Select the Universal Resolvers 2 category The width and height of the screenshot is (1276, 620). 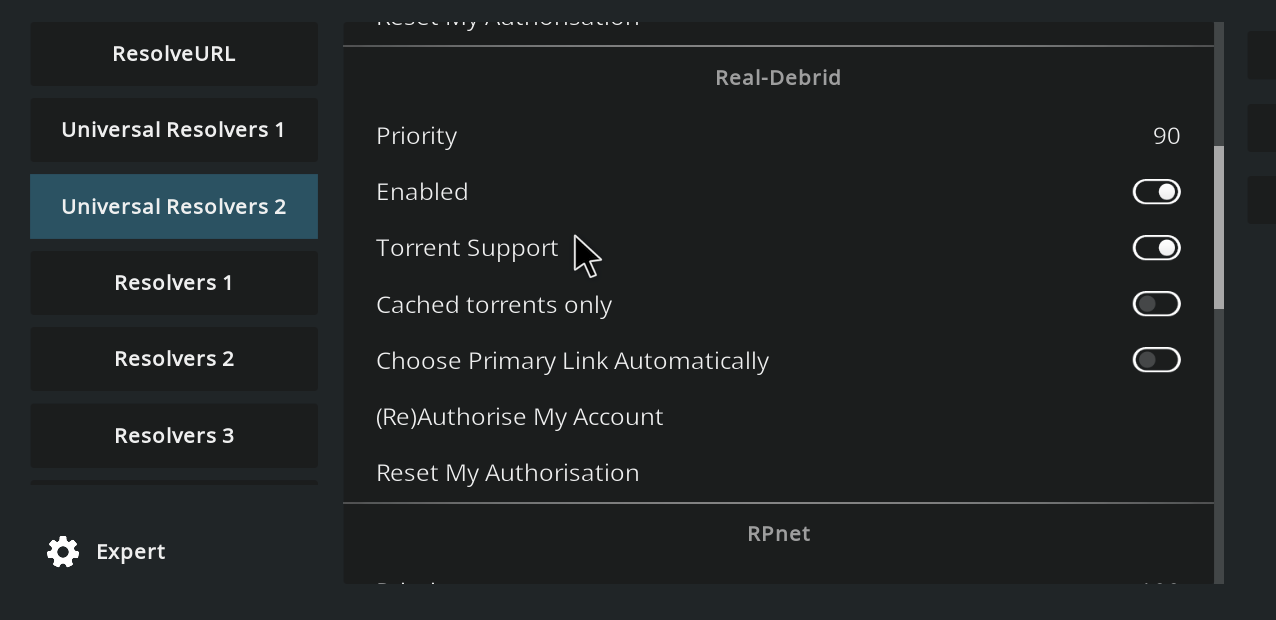point(174,207)
